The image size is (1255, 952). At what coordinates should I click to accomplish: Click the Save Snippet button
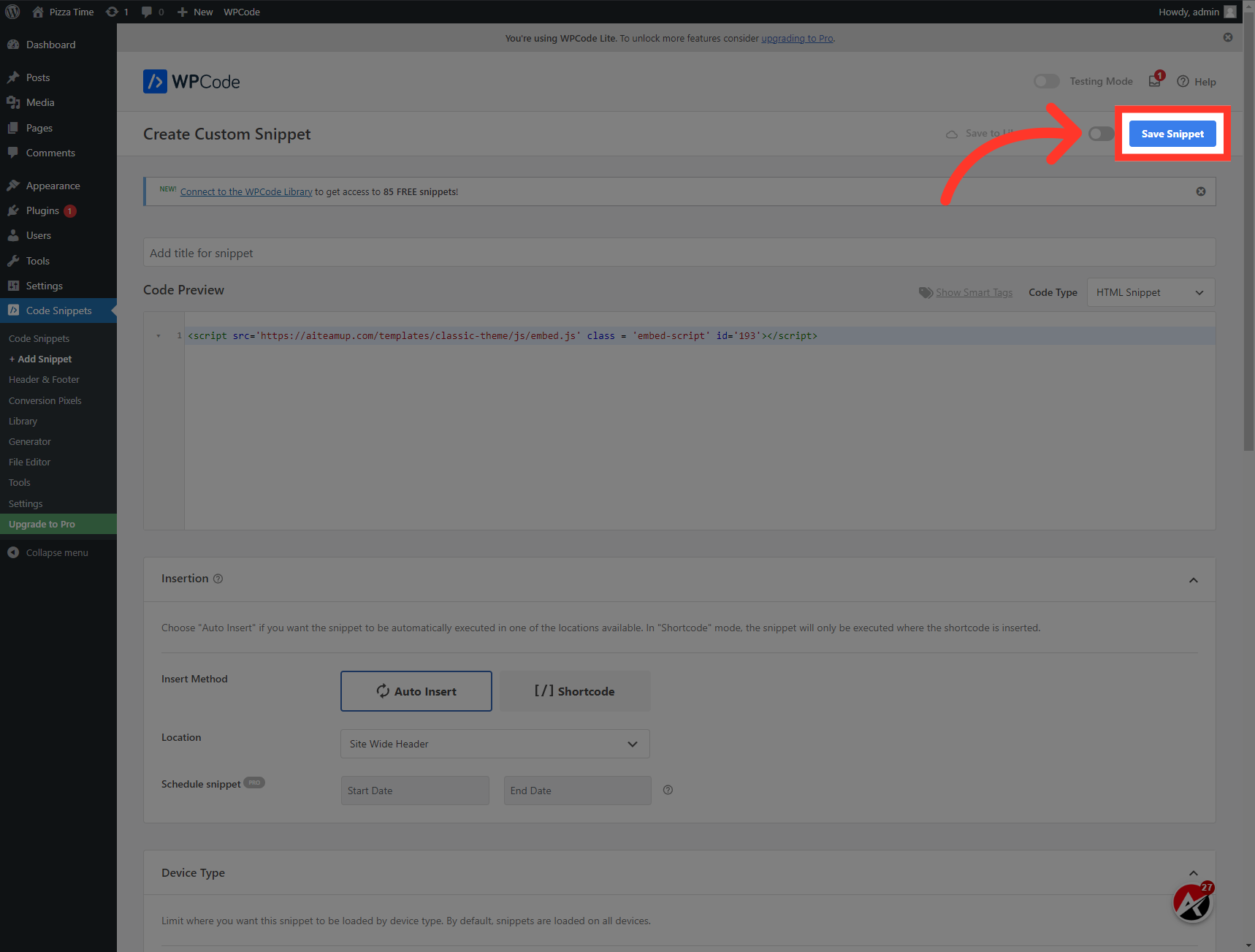click(x=1172, y=134)
